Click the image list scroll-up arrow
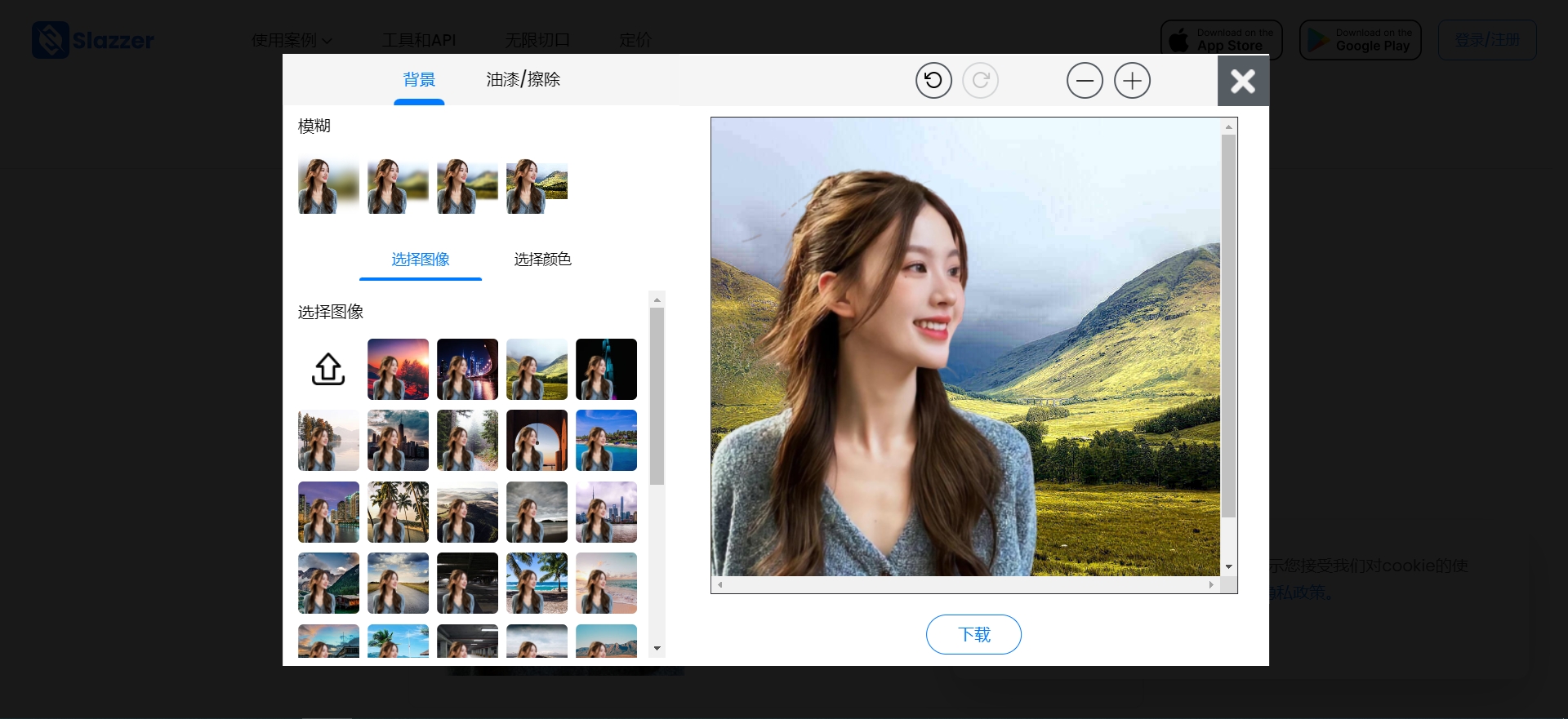The height and width of the screenshot is (719, 1568). (657, 300)
